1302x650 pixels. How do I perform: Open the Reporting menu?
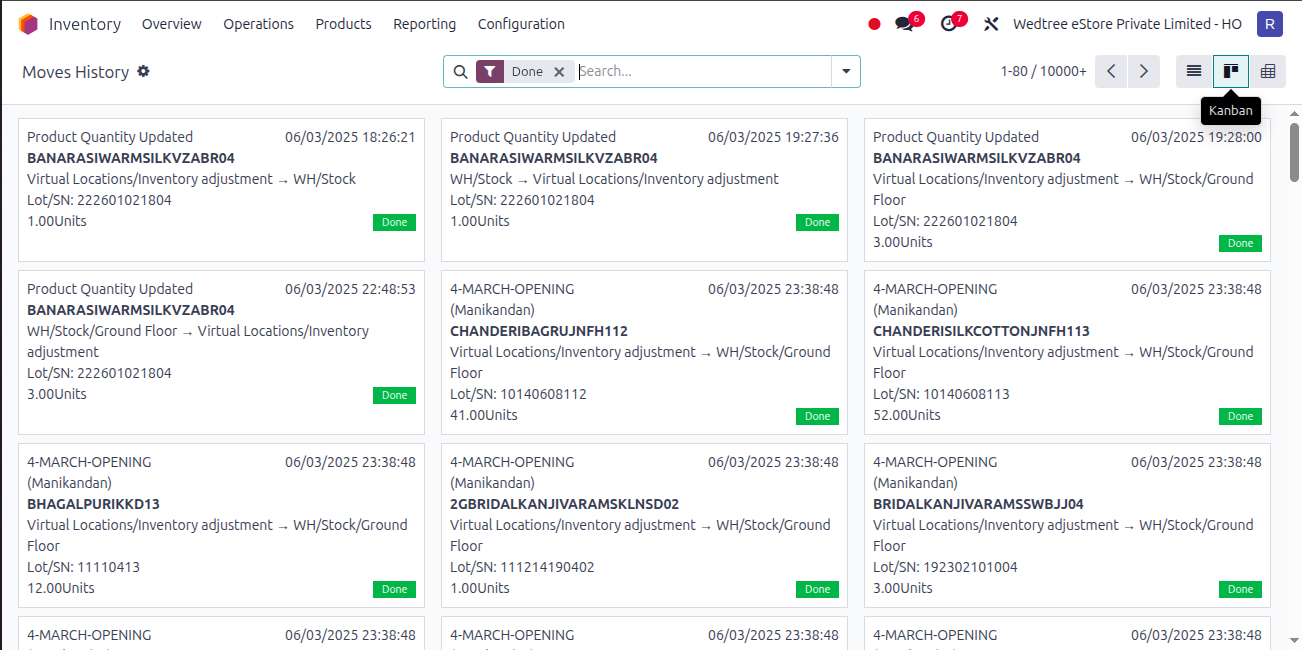point(425,24)
